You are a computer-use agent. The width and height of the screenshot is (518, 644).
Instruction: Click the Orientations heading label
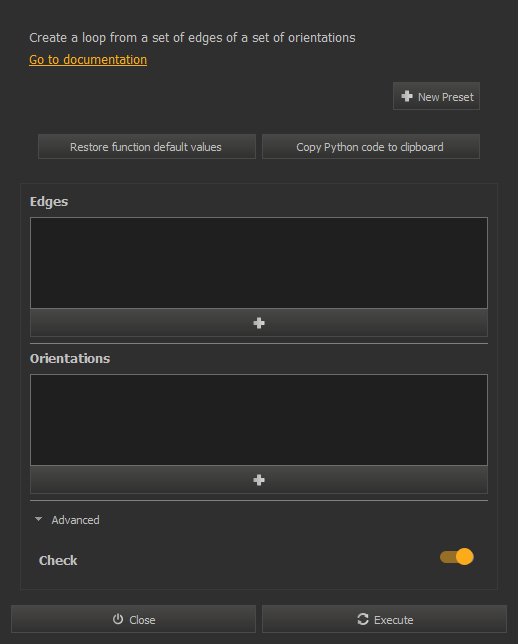(70, 359)
